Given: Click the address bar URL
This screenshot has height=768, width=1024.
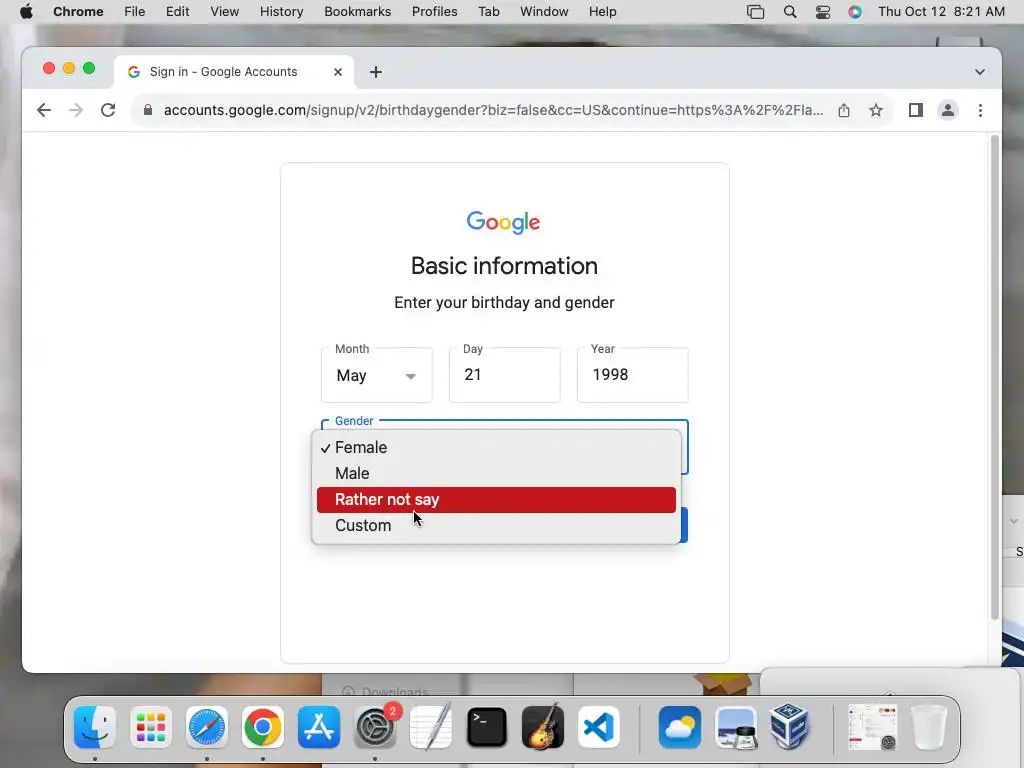Looking at the screenshot, I should click(493, 110).
